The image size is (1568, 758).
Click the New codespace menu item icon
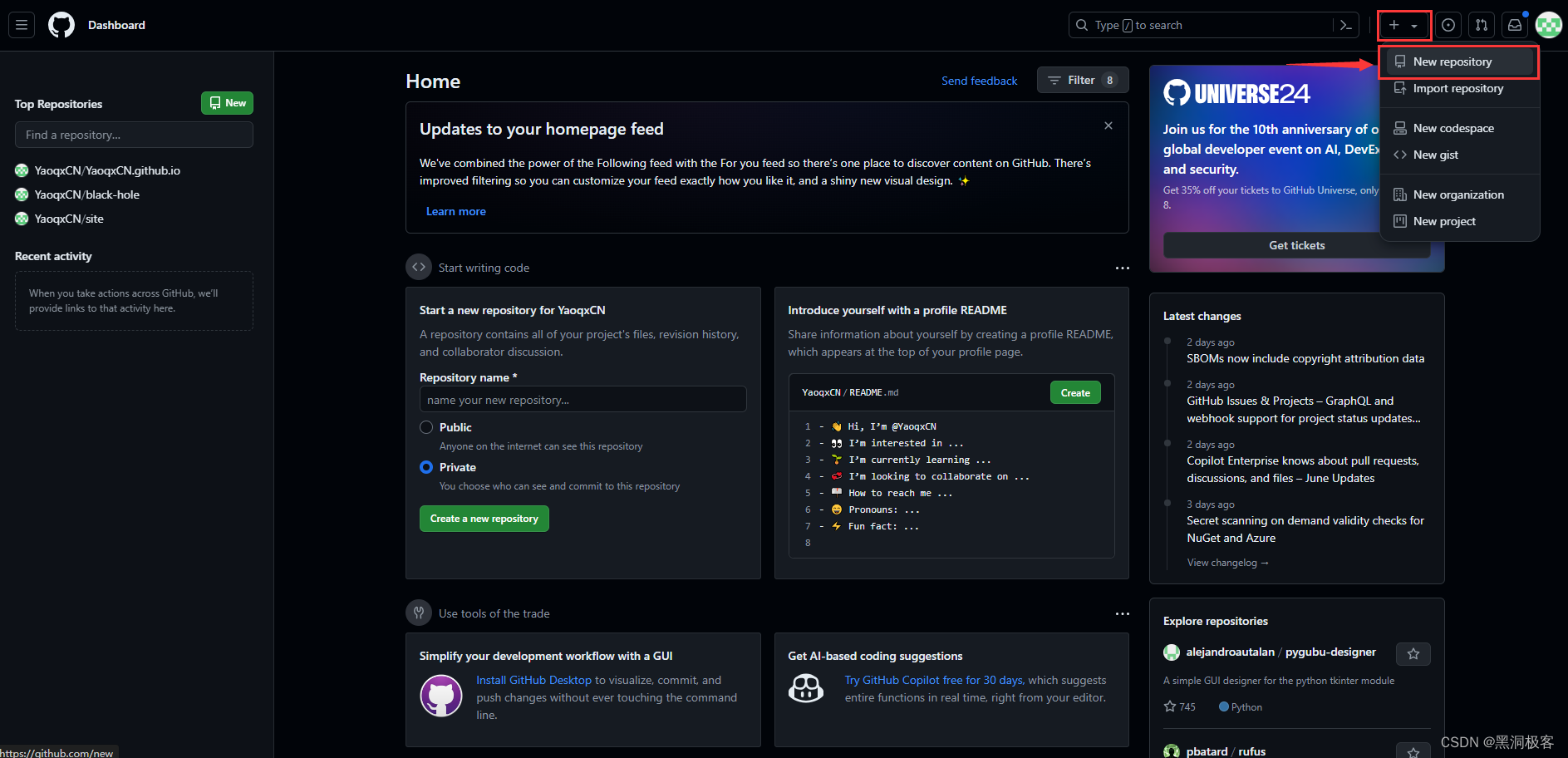(x=1400, y=128)
